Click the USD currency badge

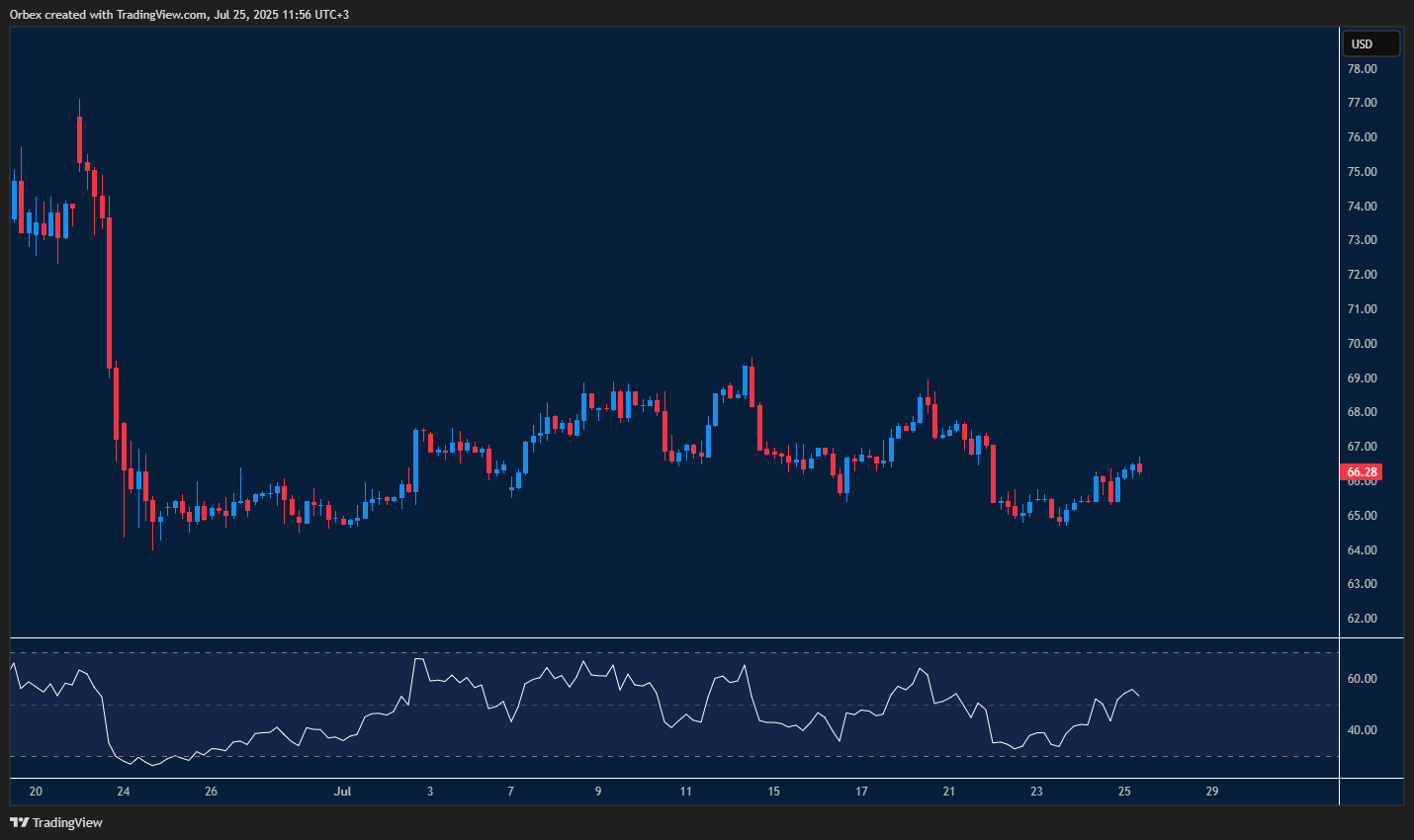[1370, 42]
